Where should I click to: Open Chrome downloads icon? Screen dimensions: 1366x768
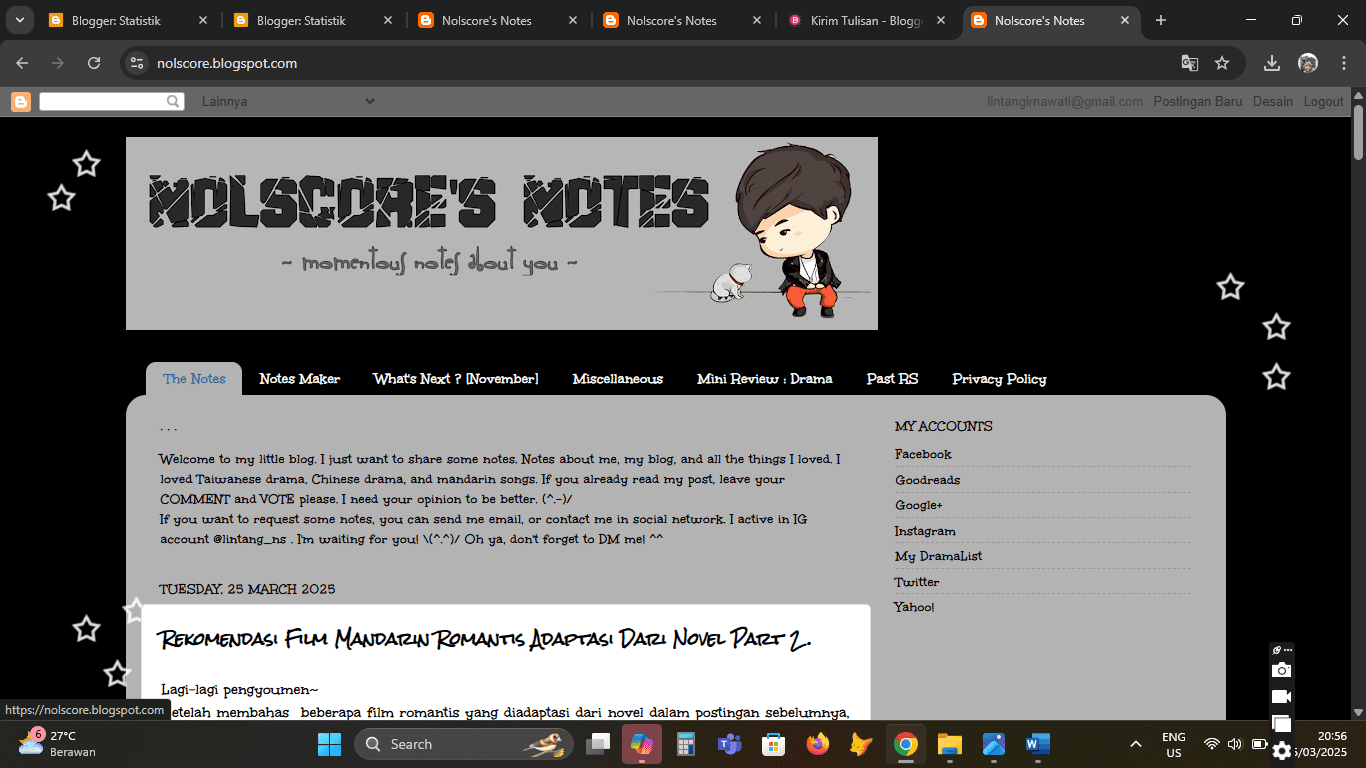[x=1272, y=63]
